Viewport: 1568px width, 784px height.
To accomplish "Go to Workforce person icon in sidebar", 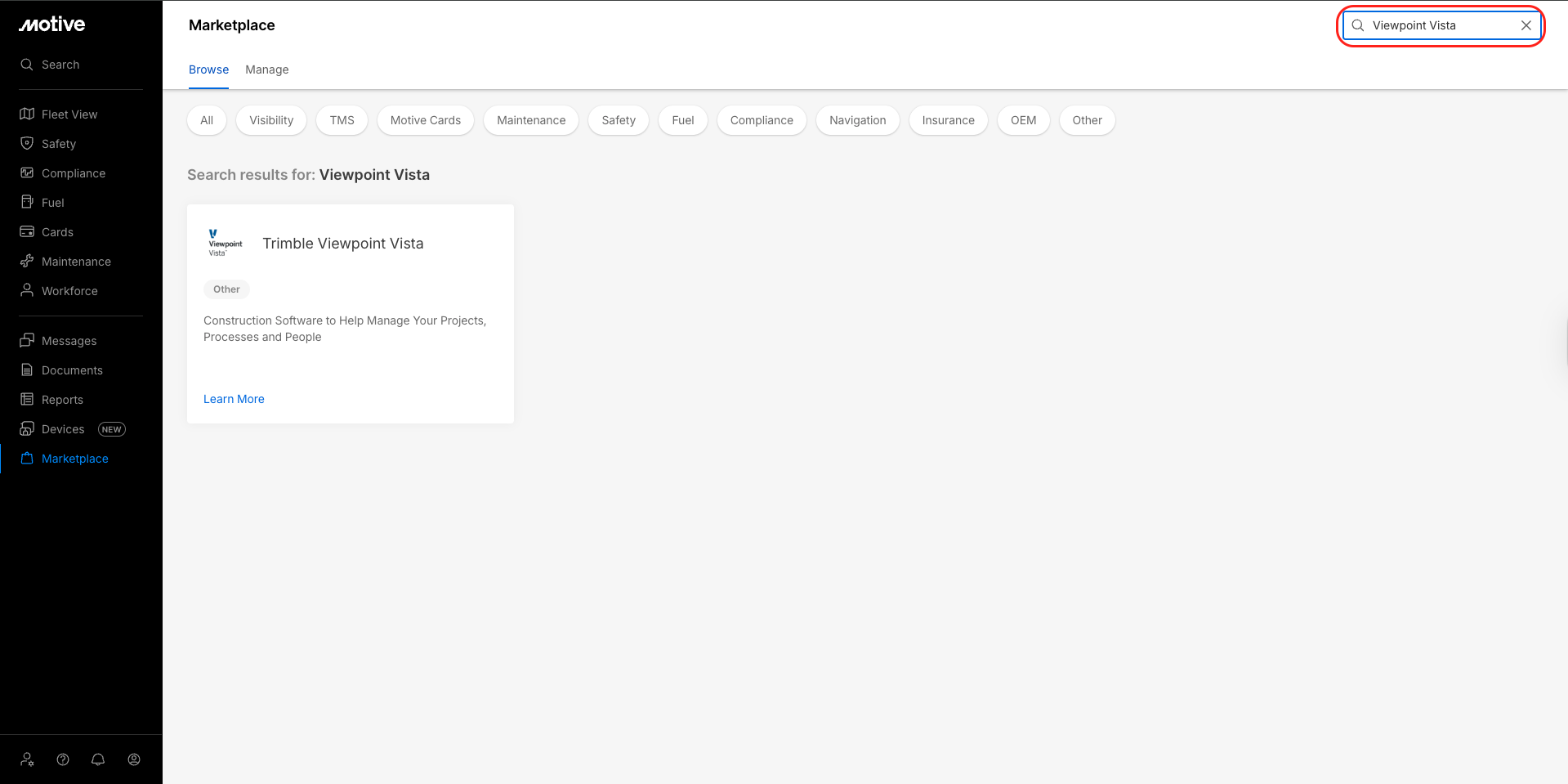I will [27, 291].
